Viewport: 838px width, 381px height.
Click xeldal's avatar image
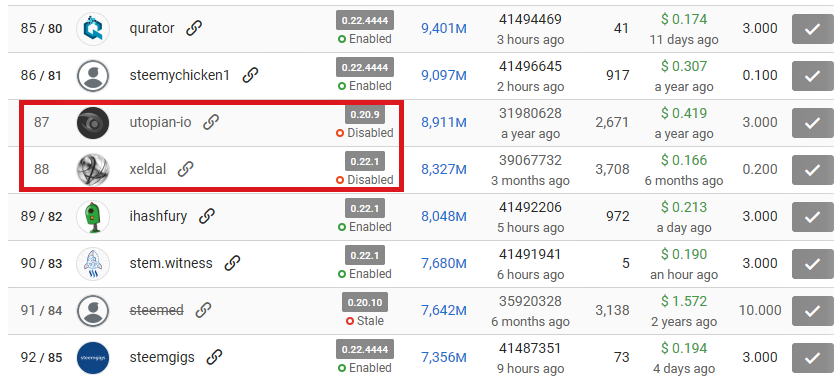coord(93,170)
